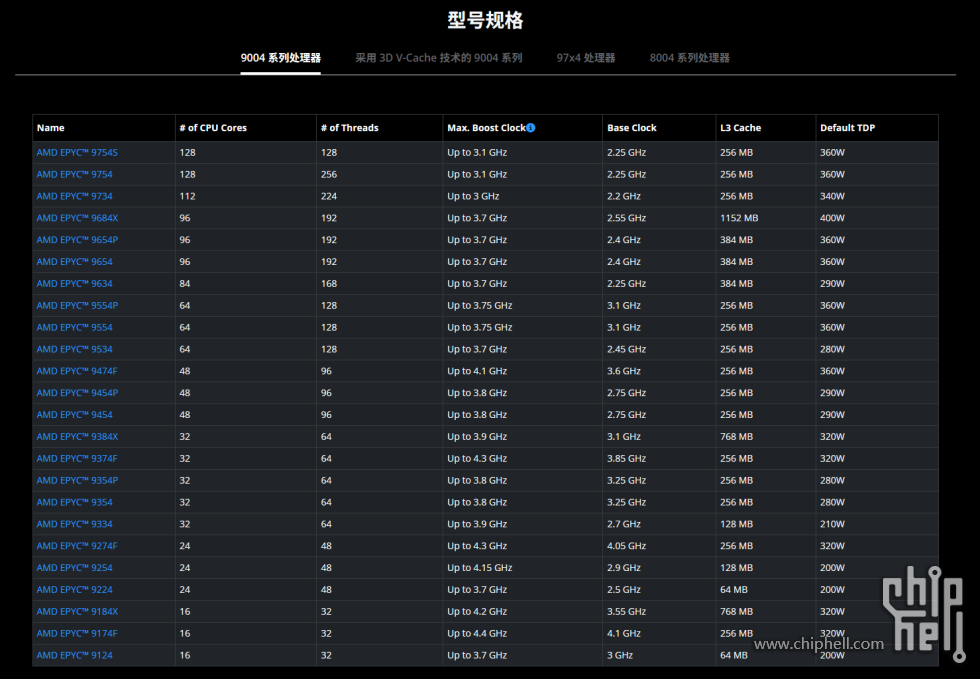Open the AMD EPYC 9334 link
The image size is (980, 679).
point(74,525)
